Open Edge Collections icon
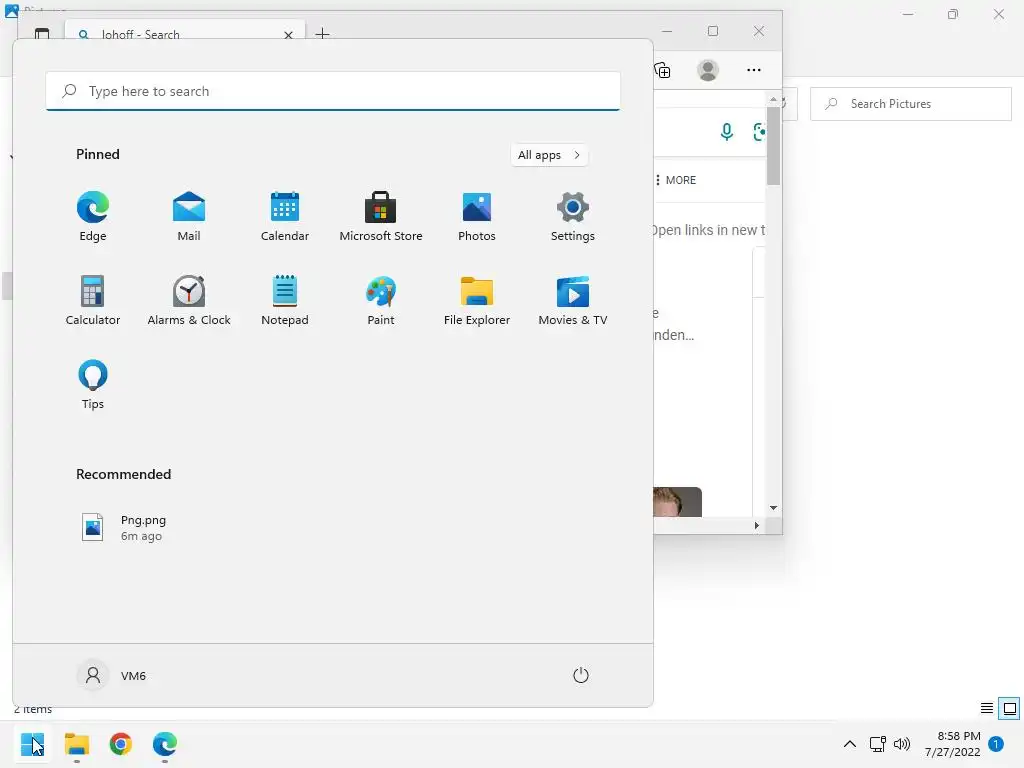Screen dimensions: 1024x768 (x=663, y=70)
